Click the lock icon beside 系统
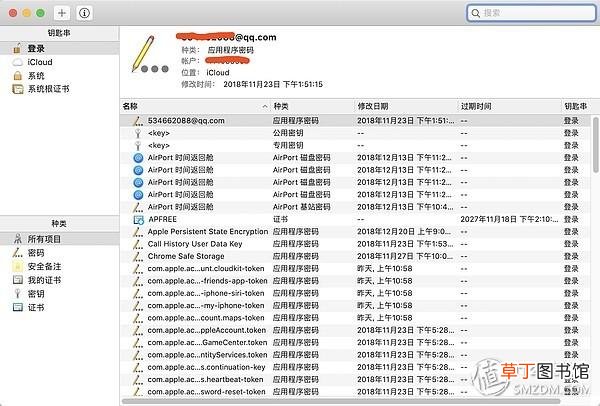The width and height of the screenshot is (600, 406). pyautogui.click(x=17, y=75)
